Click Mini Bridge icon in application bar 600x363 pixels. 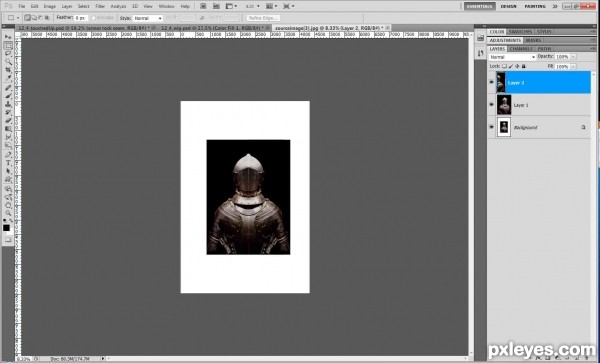click(216, 6)
